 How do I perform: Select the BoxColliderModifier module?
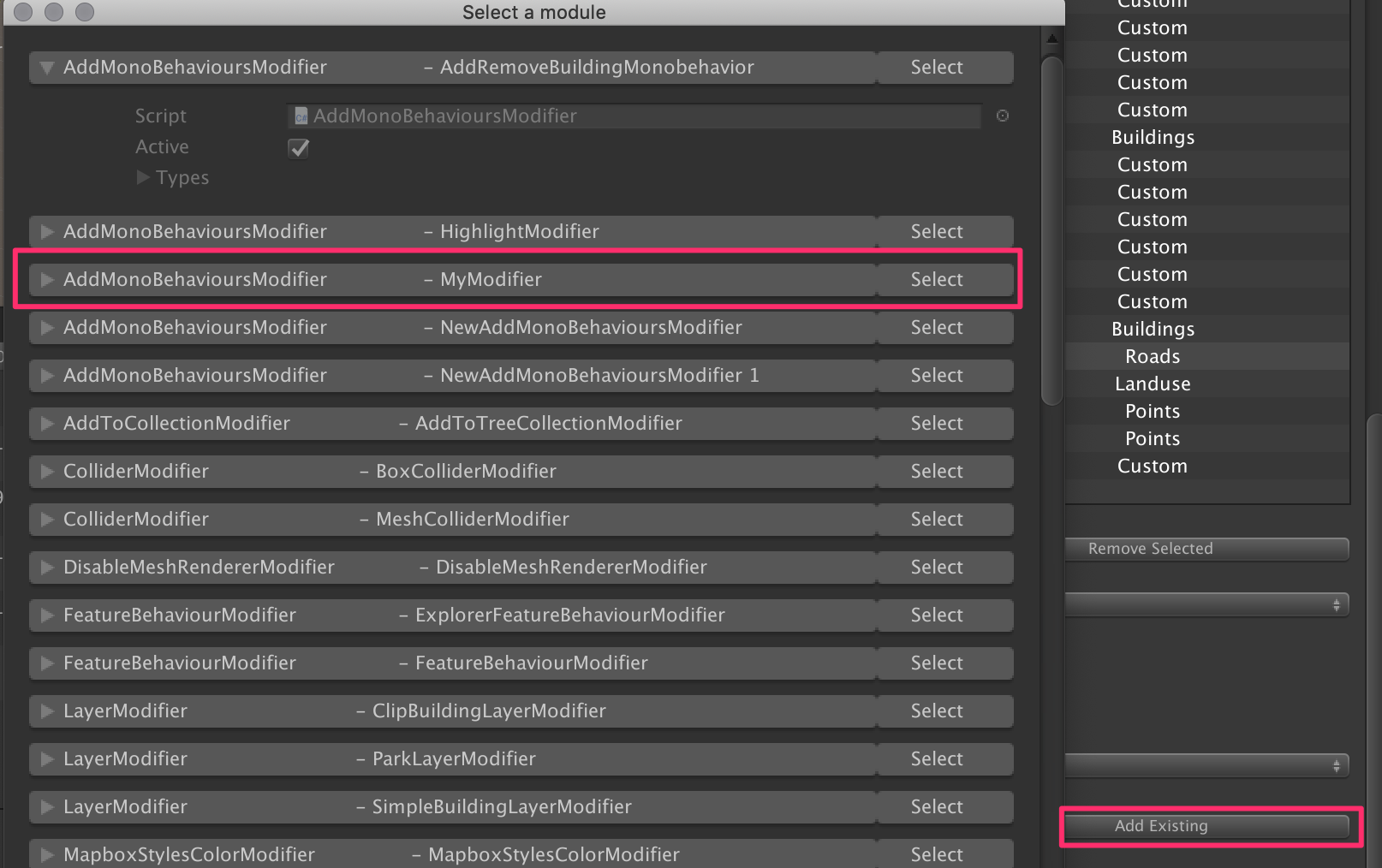[935, 471]
